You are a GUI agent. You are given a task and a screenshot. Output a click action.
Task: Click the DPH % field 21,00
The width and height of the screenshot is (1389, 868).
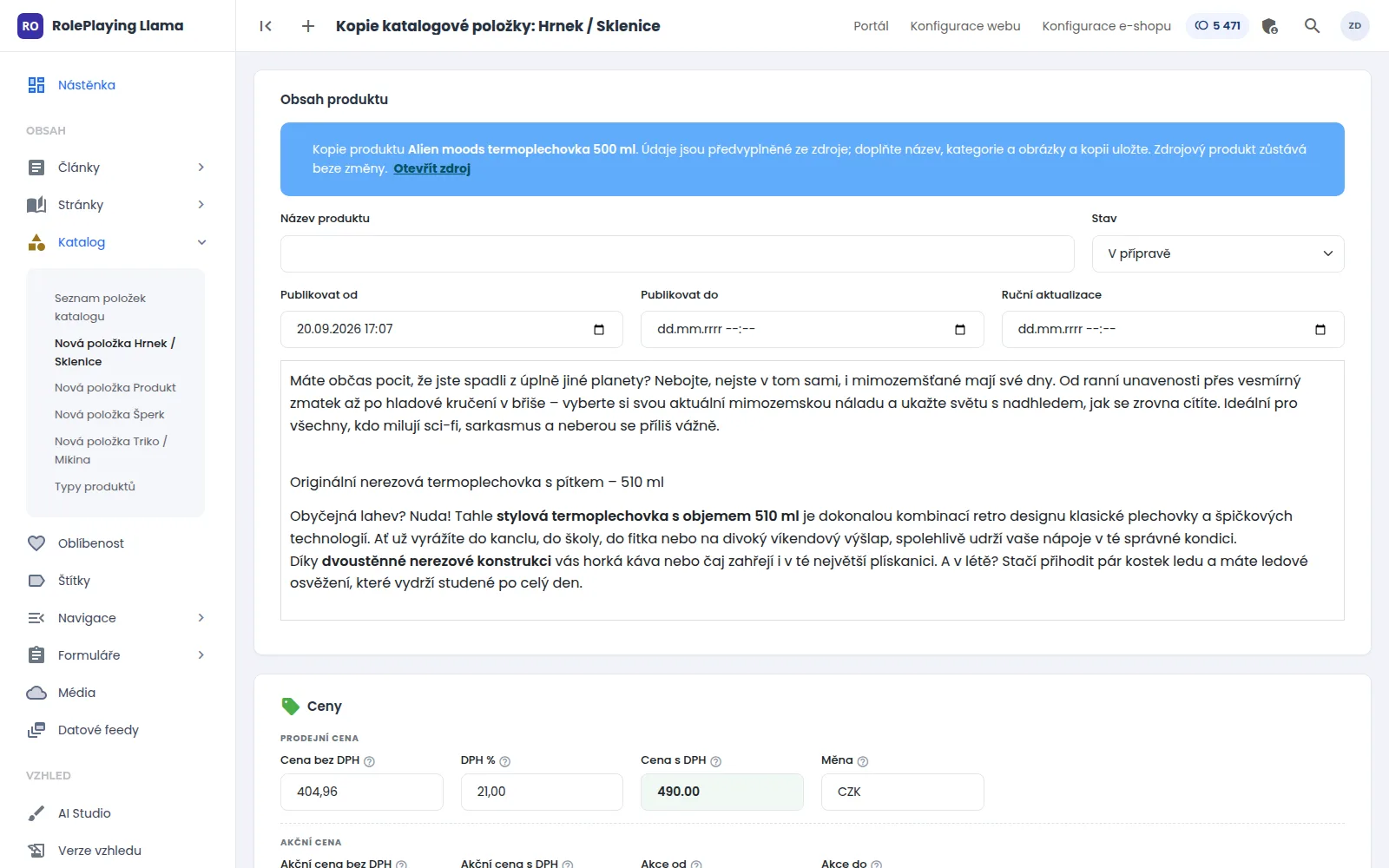(x=542, y=792)
